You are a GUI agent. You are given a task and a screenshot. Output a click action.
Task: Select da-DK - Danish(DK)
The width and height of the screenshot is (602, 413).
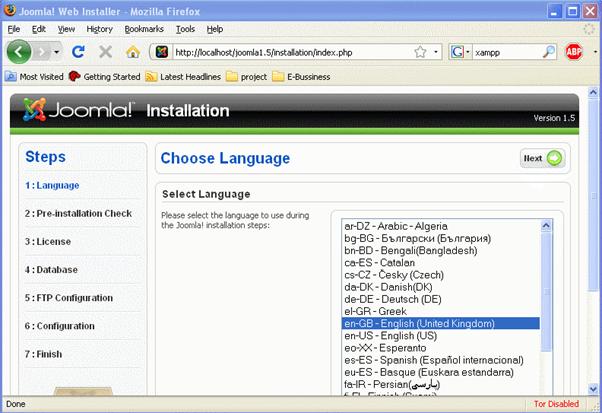coord(441,287)
